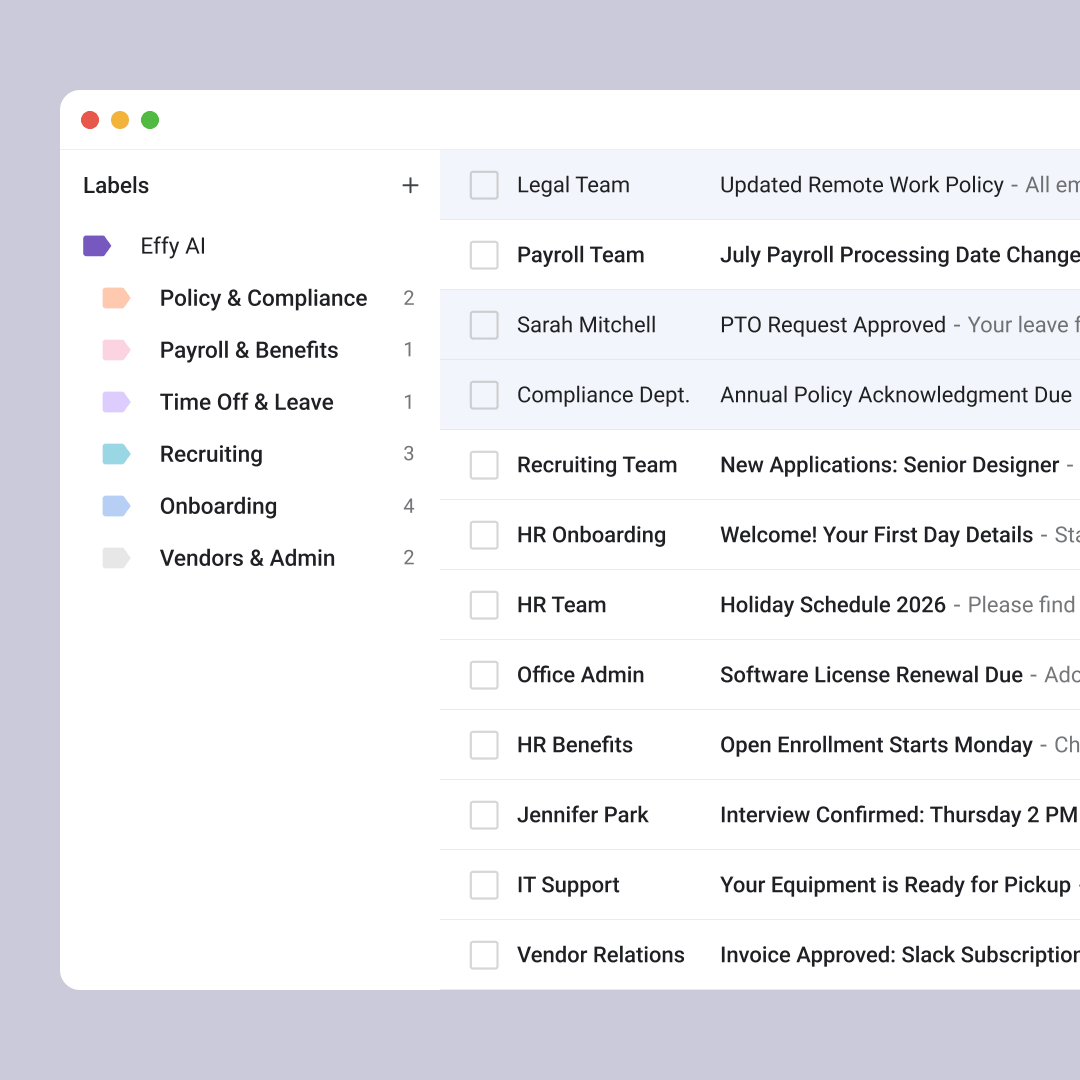This screenshot has width=1080, height=1080.
Task: Click sender name Jennifer Park
Action: (583, 815)
